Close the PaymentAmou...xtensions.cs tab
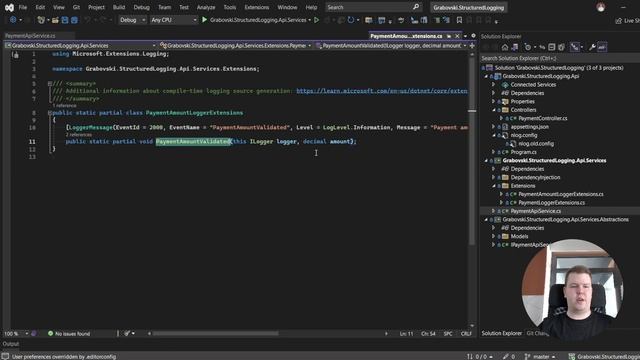This screenshot has width=640, height=360. point(457,36)
